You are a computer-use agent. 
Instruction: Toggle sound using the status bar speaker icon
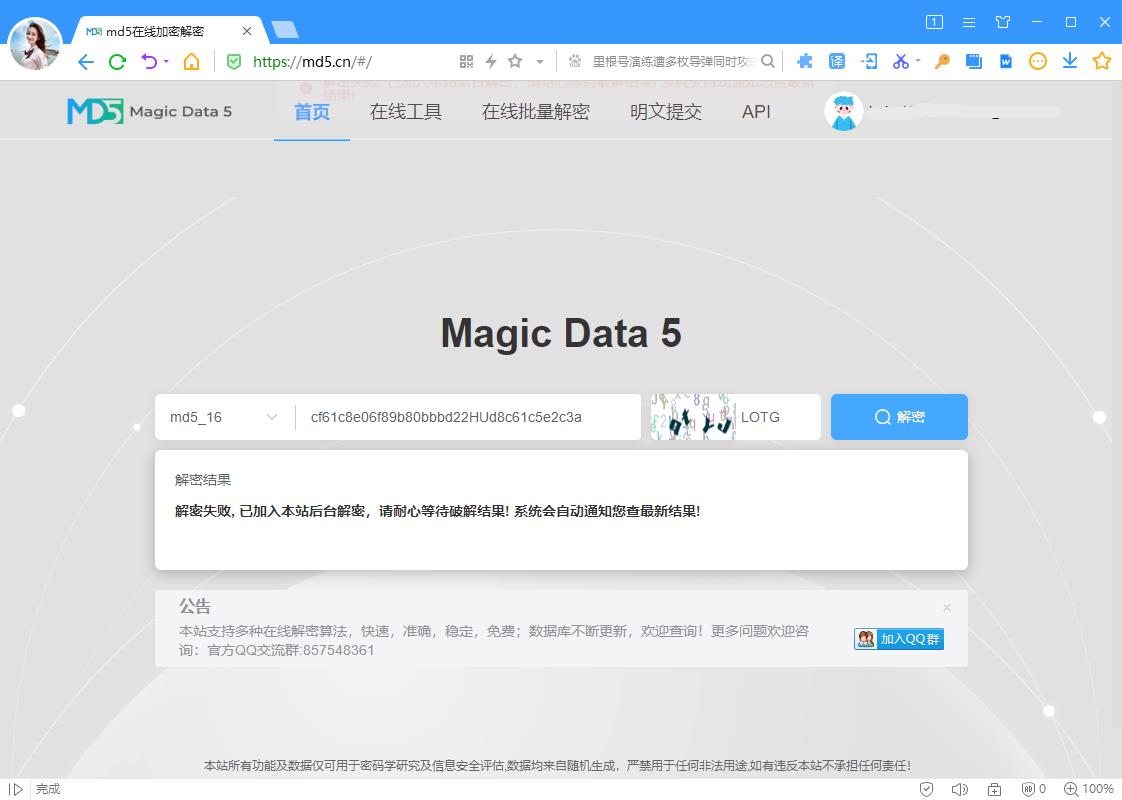click(x=959, y=789)
